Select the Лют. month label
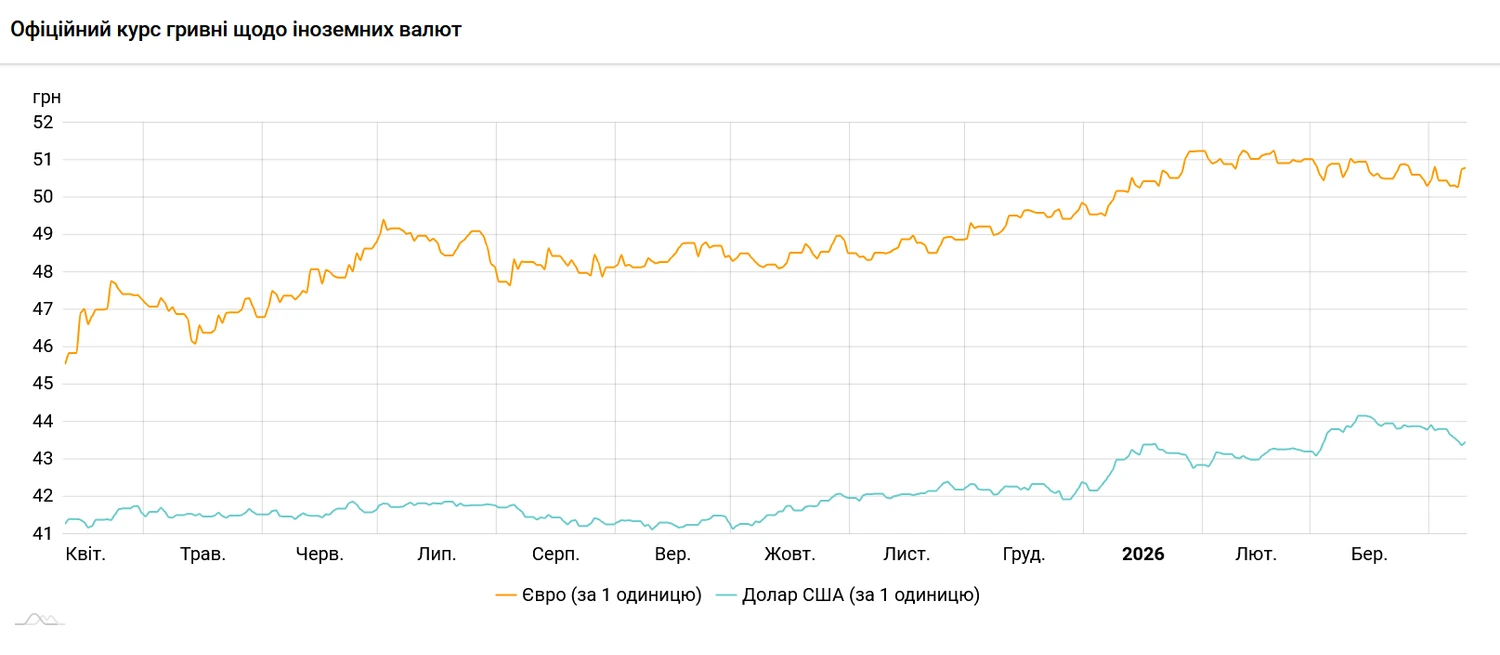 tap(1256, 554)
